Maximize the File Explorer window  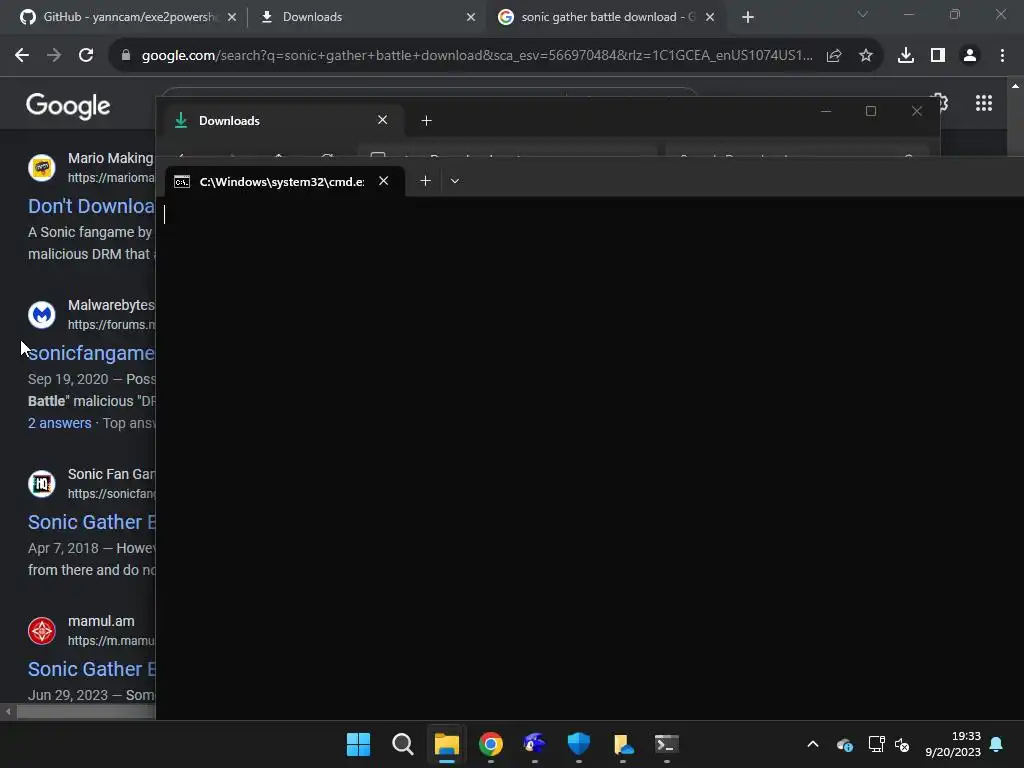click(x=871, y=111)
